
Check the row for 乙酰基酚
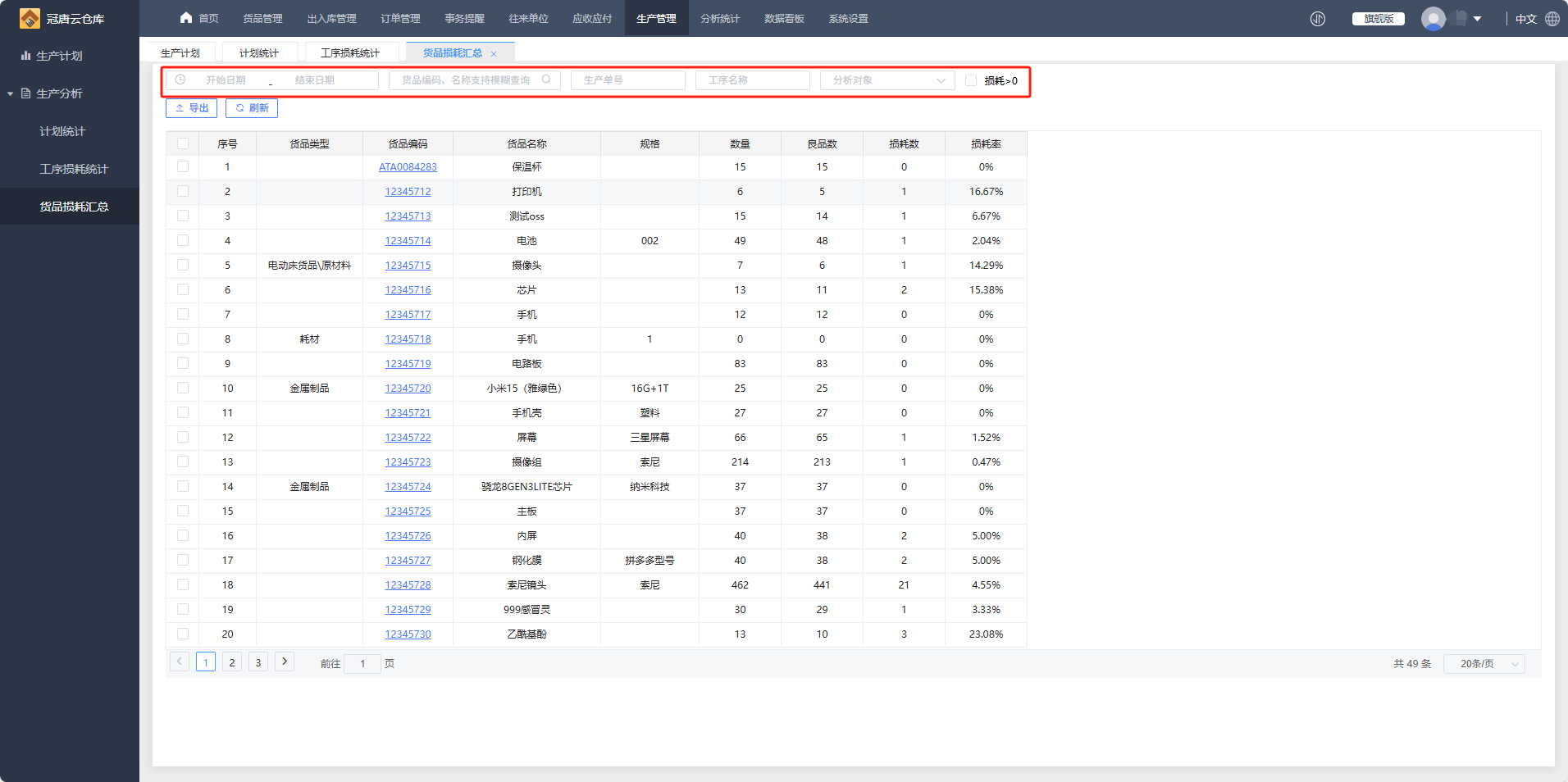click(x=183, y=634)
